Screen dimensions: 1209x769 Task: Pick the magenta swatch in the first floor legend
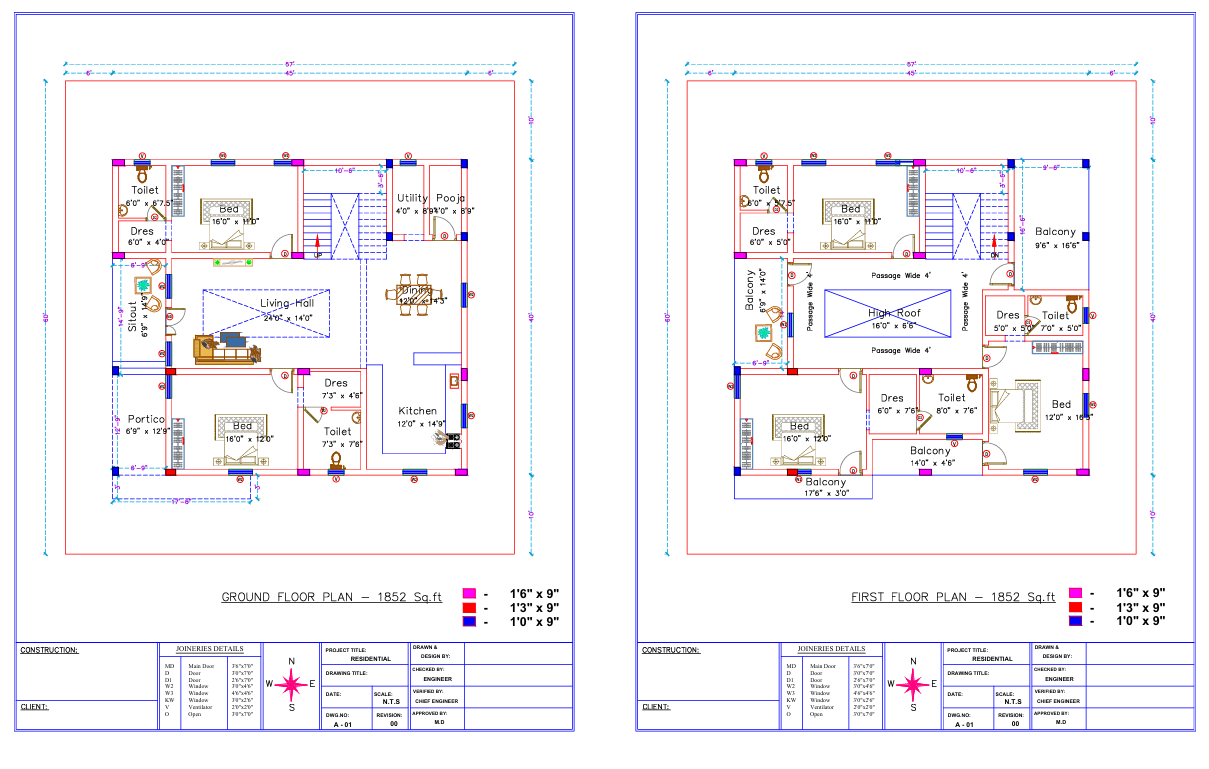(1076, 593)
